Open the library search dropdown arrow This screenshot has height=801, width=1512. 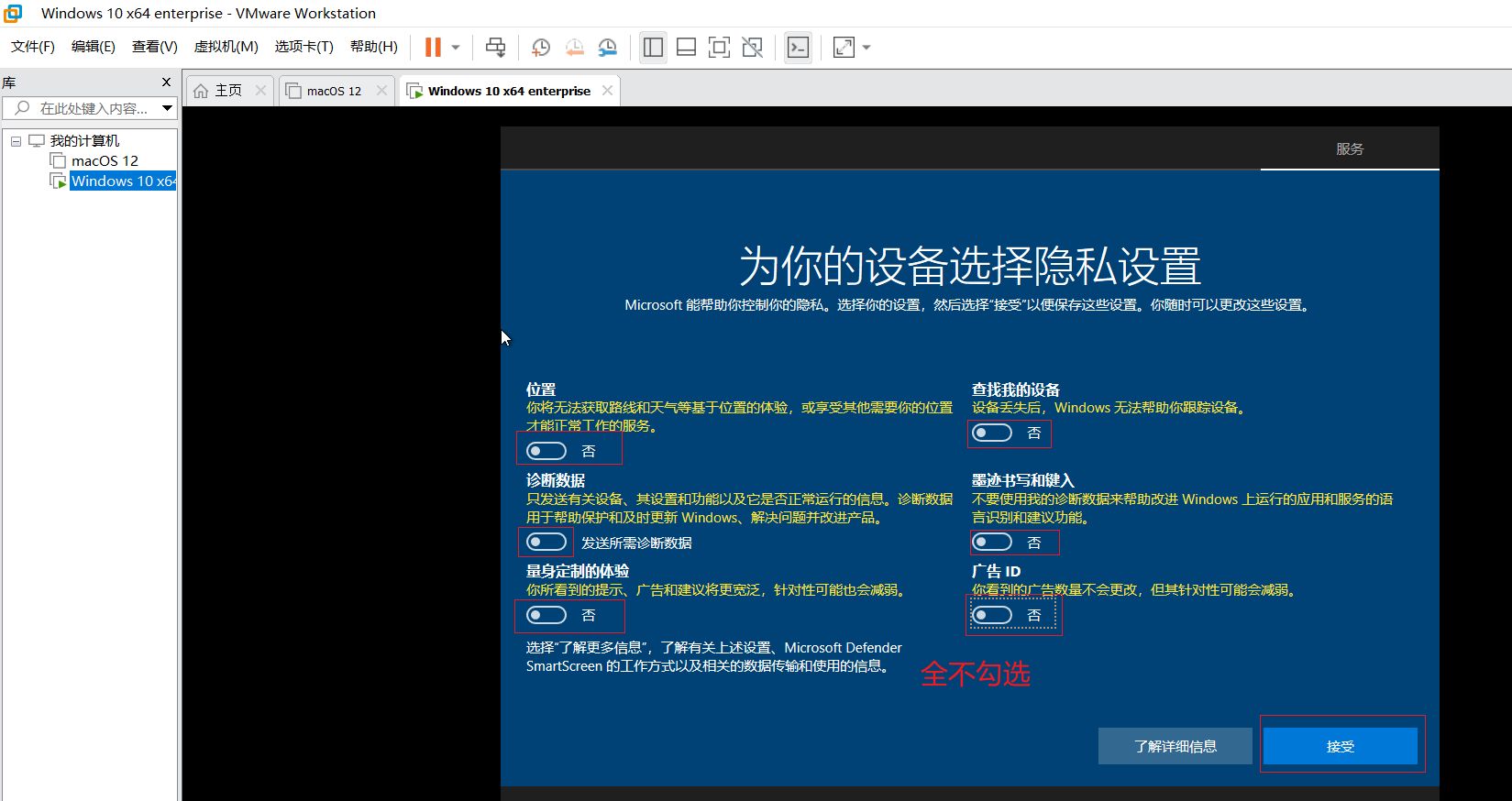tap(167, 108)
